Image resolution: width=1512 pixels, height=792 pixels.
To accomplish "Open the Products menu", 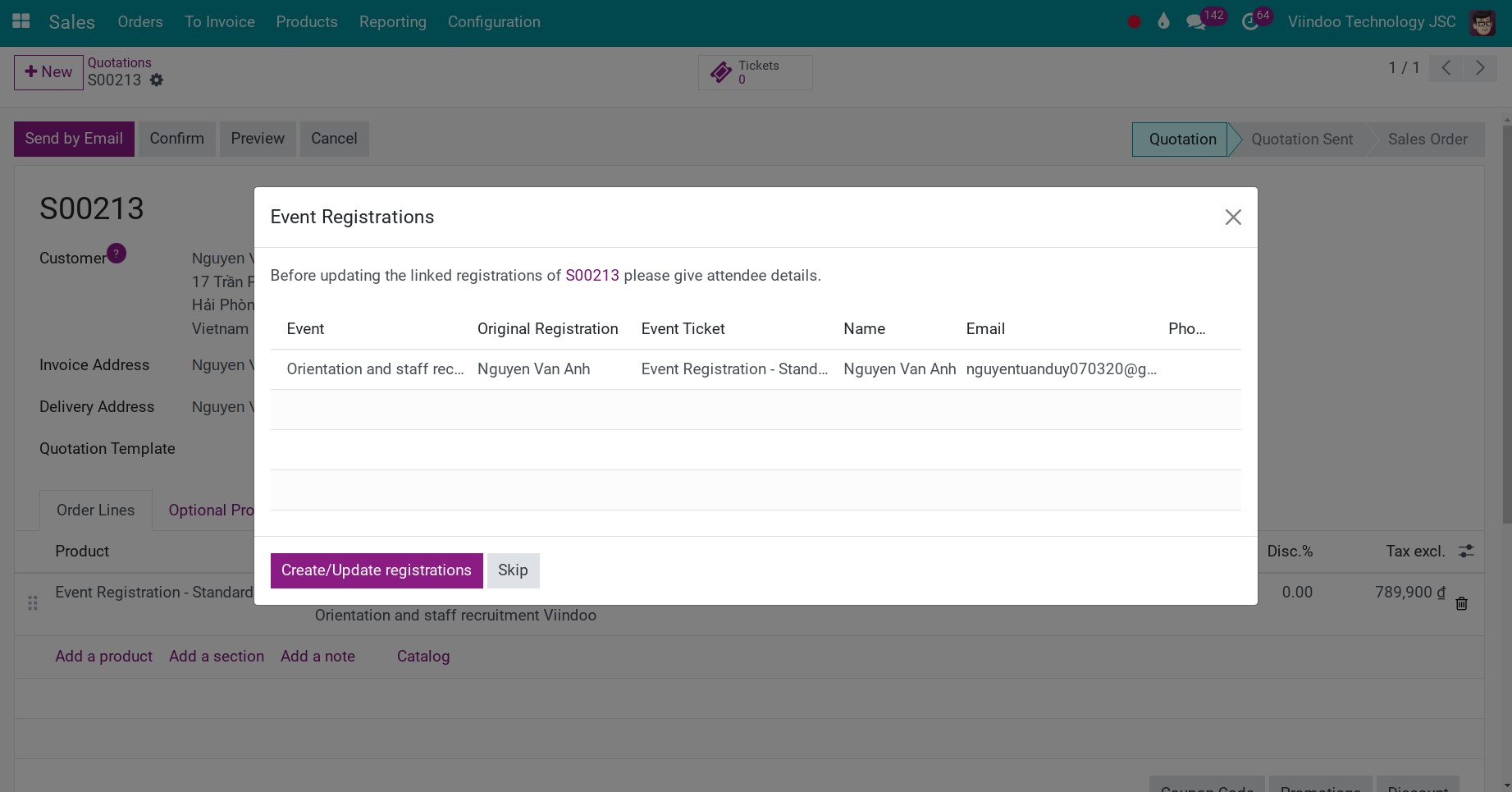I will [307, 22].
